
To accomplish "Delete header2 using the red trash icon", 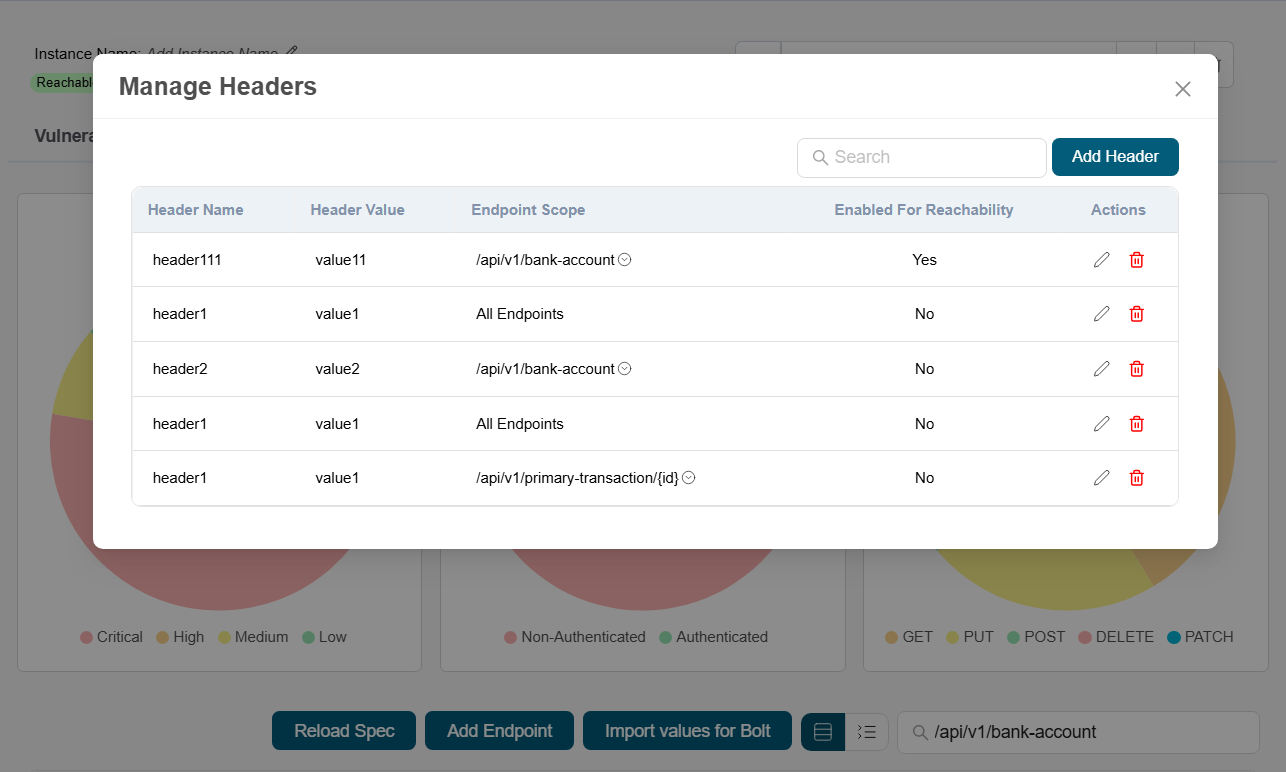I will point(1136,369).
